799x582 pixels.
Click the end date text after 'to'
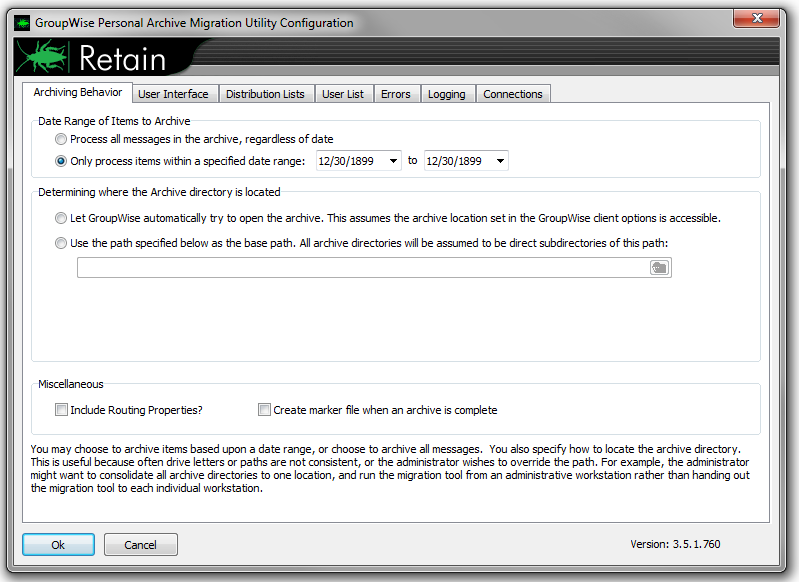click(454, 161)
